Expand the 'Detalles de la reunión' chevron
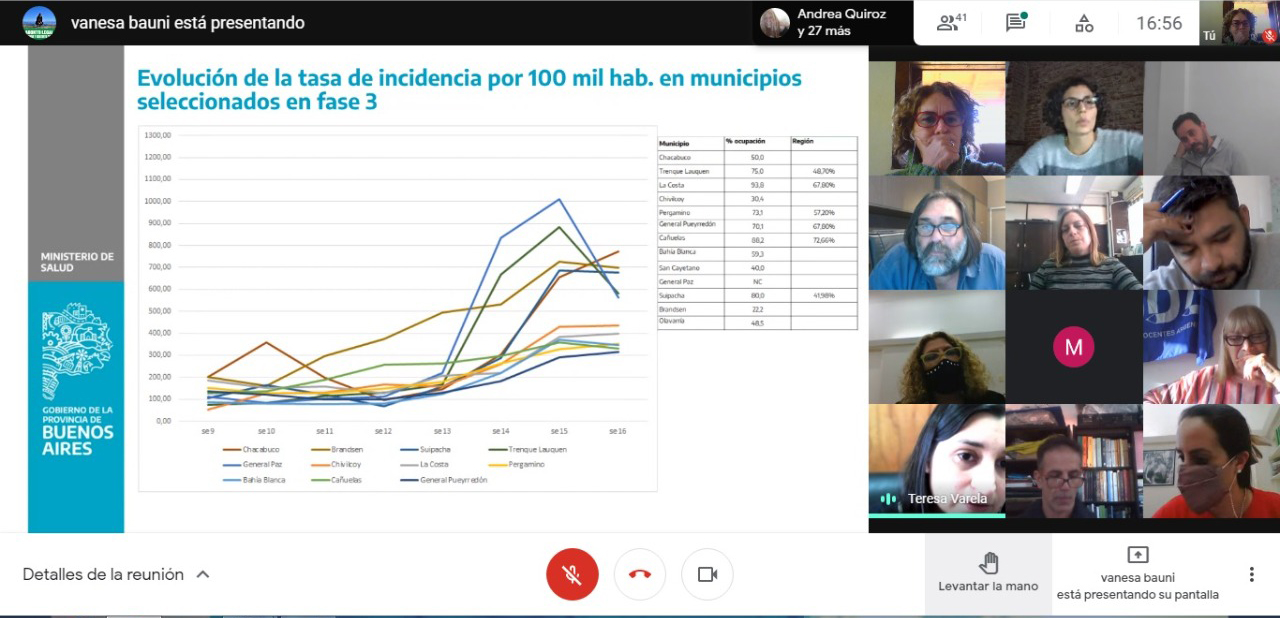Image resolution: width=1280 pixels, height=618 pixels. (203, 574)
